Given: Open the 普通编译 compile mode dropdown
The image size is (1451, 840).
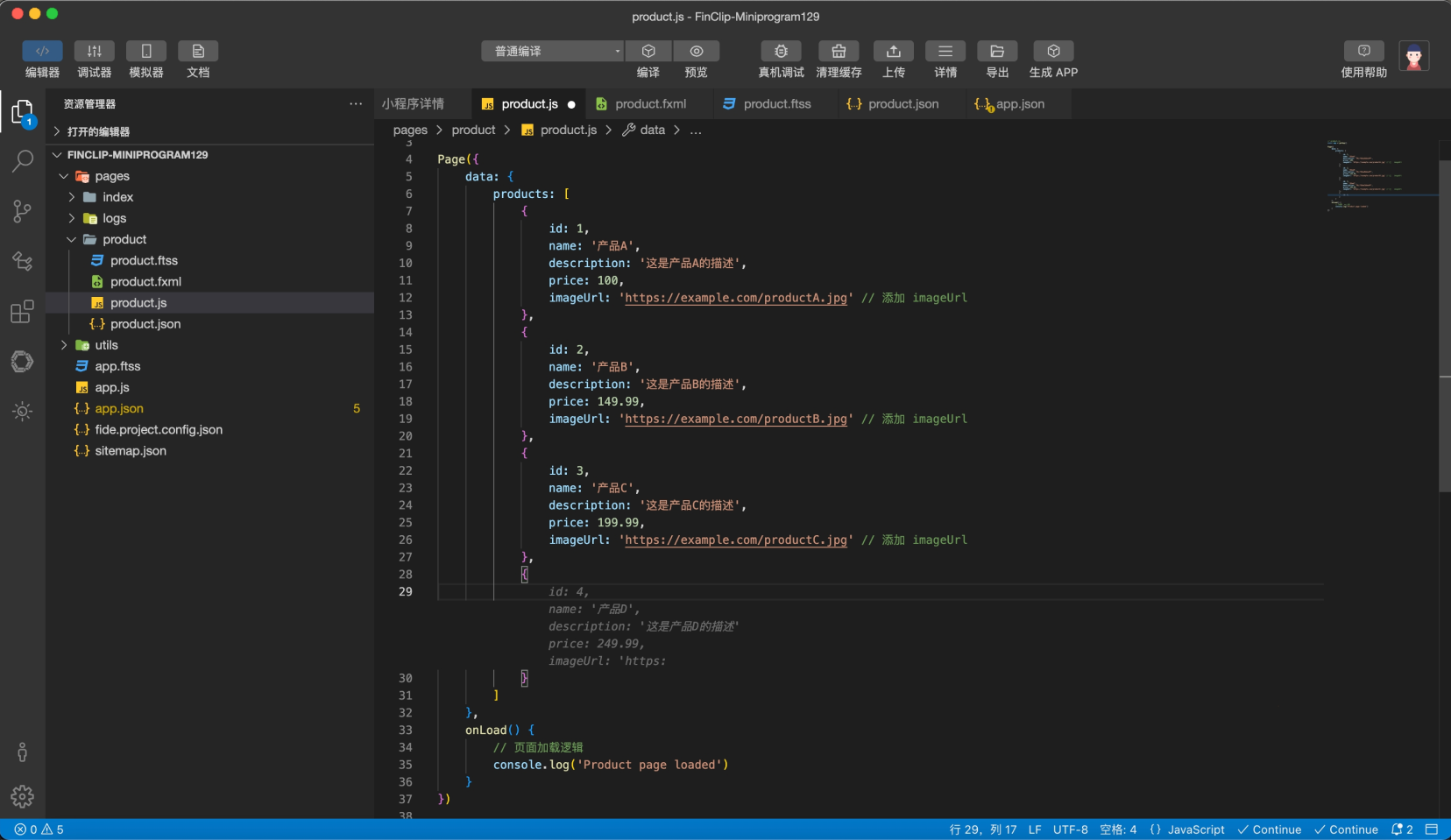Looking at the screenshot, I should [552, 52].
